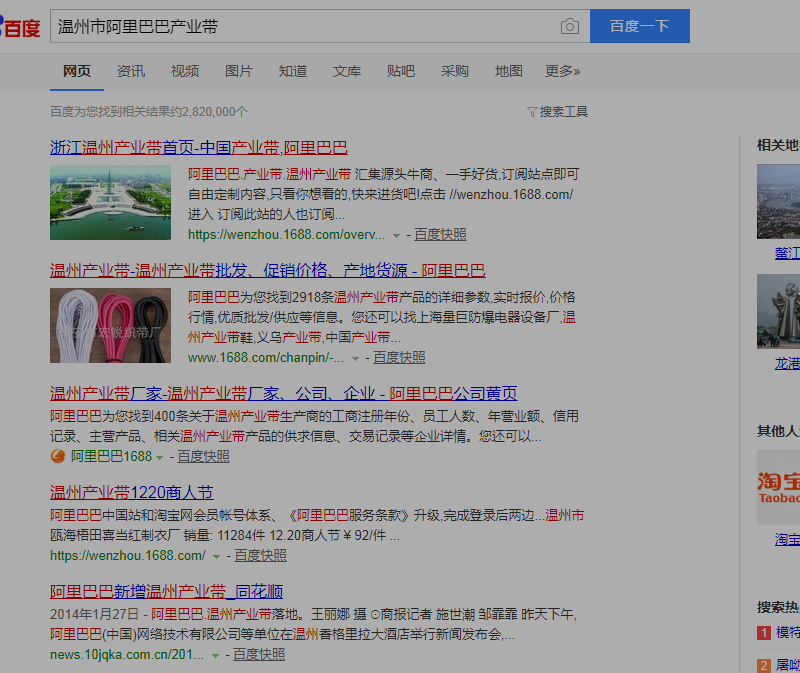This screenshot has width=800, height=673.
Task: Expand dropdown arrow after wenzhou.1688.com/overv URL
Action: [x=396, y=236]
